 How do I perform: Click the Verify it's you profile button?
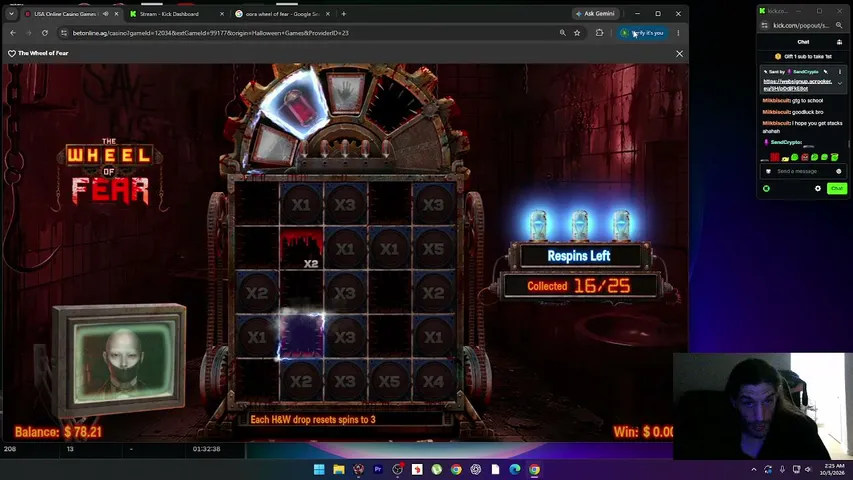coord(643,33)
